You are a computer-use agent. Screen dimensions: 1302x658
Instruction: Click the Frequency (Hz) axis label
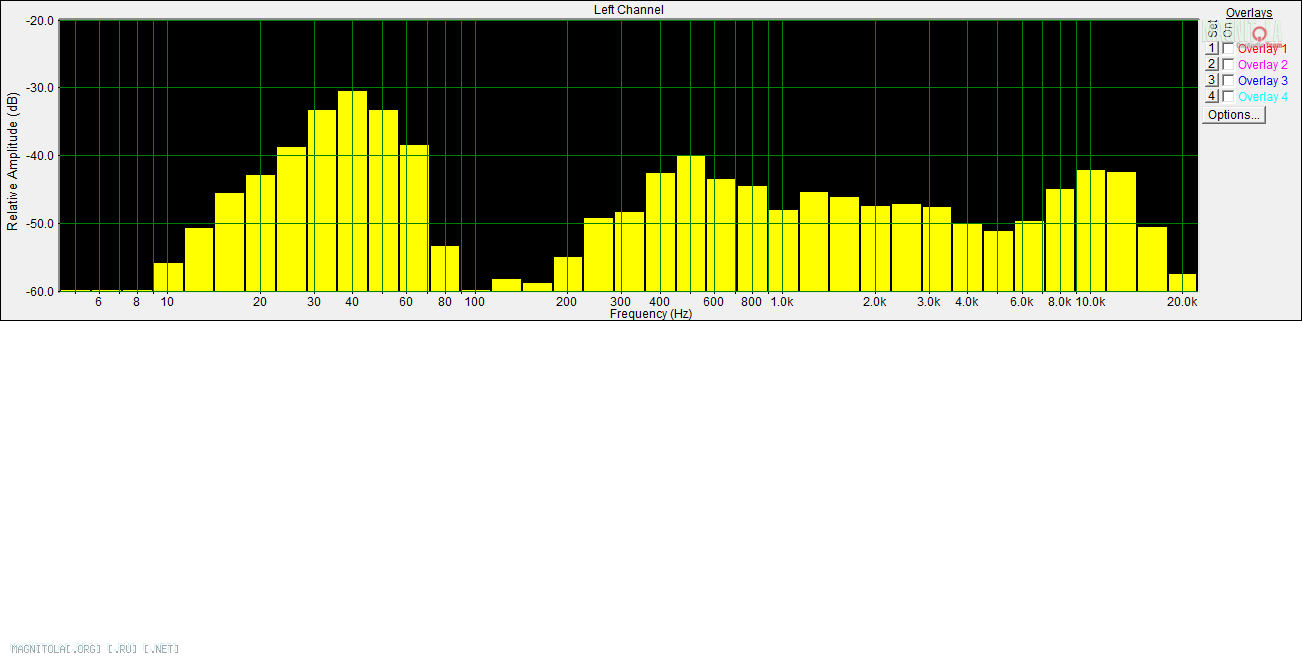pos(650,314)
